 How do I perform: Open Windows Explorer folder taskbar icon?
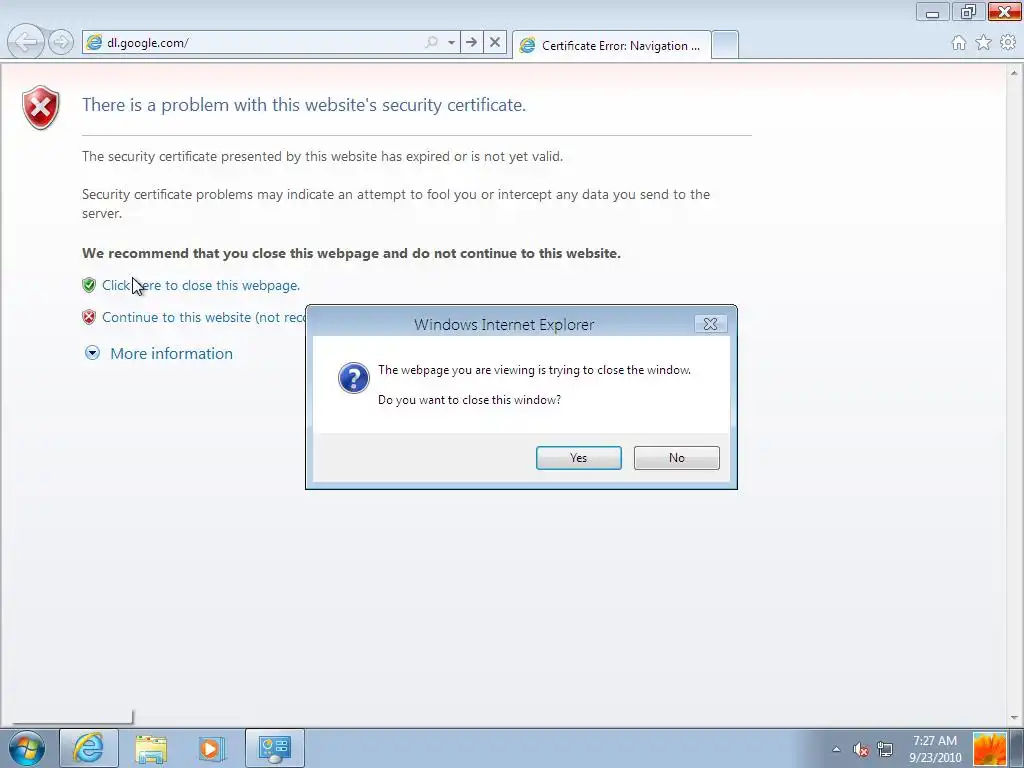[151, 748]
